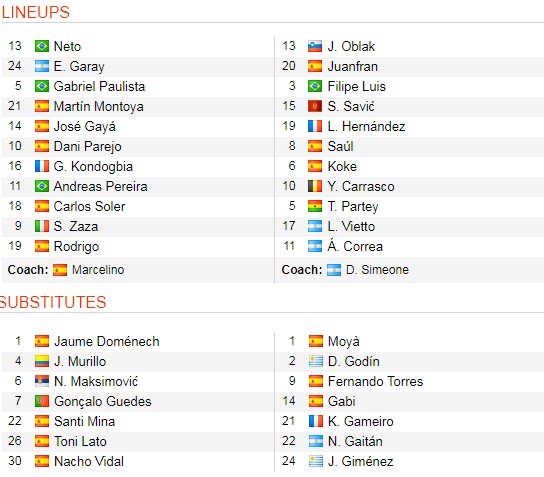Click the Italy flag next to S. Zaza
Image resolution: width=544 pixels, height=477 pixels.
42,226
